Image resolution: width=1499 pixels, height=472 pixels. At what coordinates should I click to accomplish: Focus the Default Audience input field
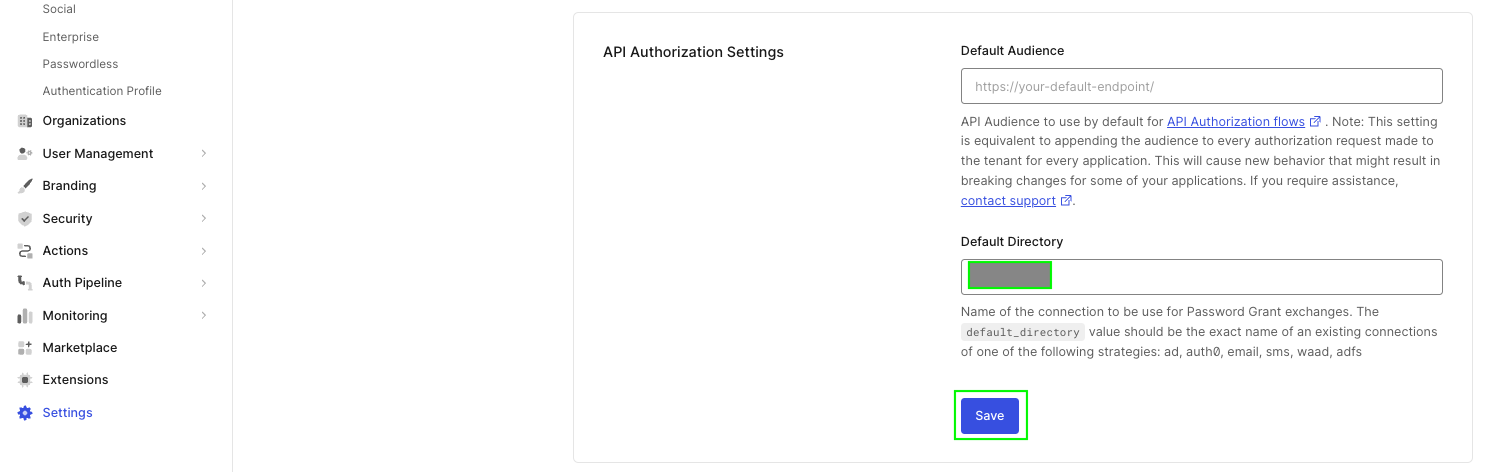[x=1201, y=86]
